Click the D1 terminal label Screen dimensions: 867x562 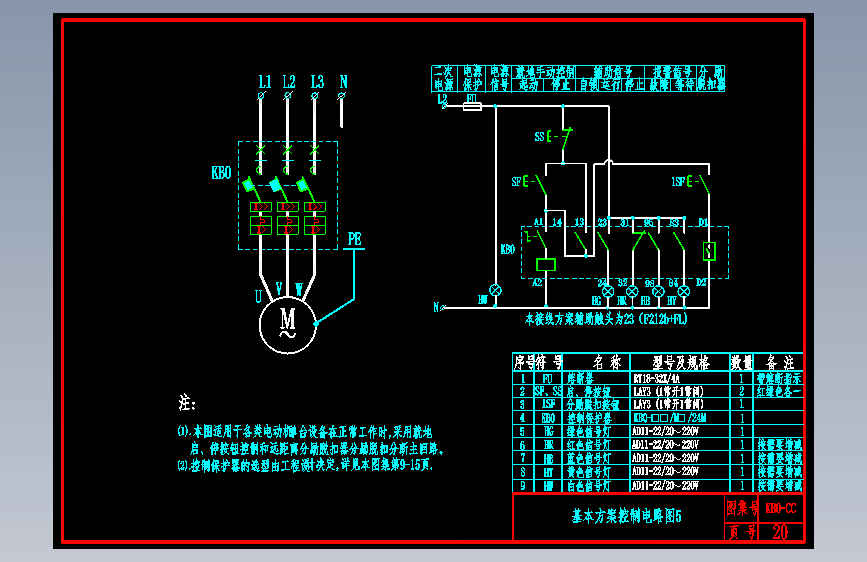click(x=702, y=222)
